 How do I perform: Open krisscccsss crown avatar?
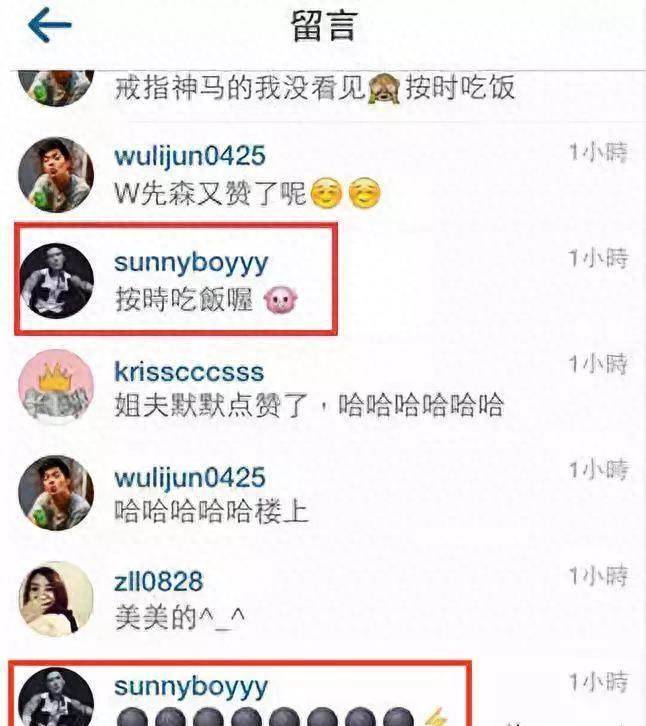[56, 387]
